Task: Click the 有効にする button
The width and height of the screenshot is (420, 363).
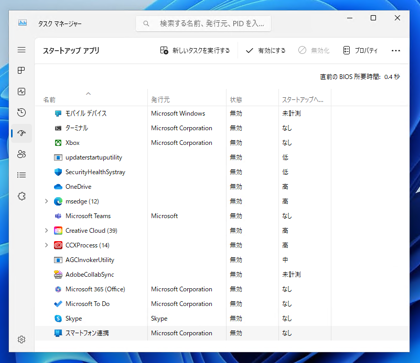Action: point(266,51)
